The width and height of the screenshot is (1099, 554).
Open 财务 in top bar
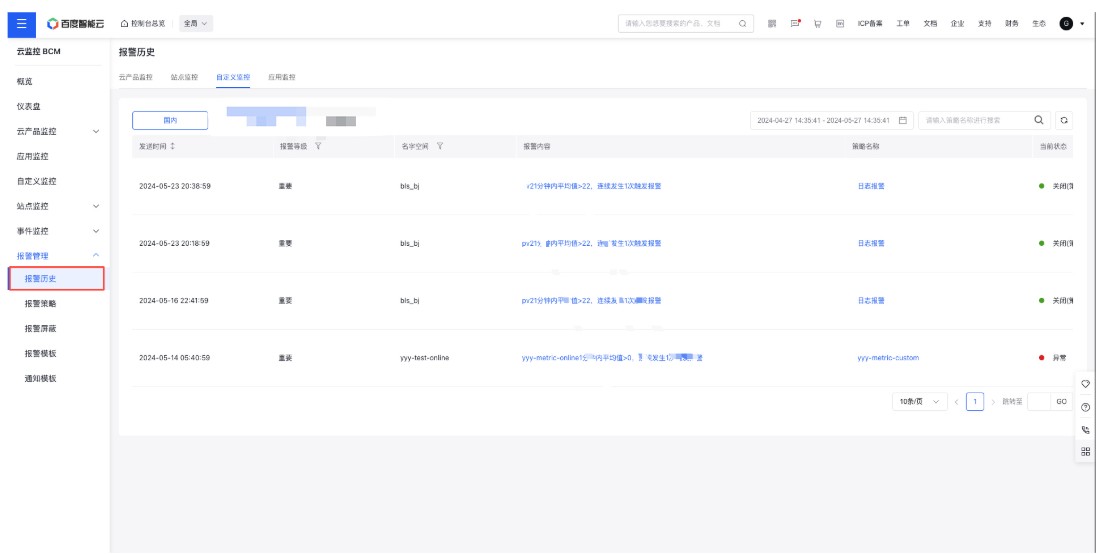(x=1011, y=23)
